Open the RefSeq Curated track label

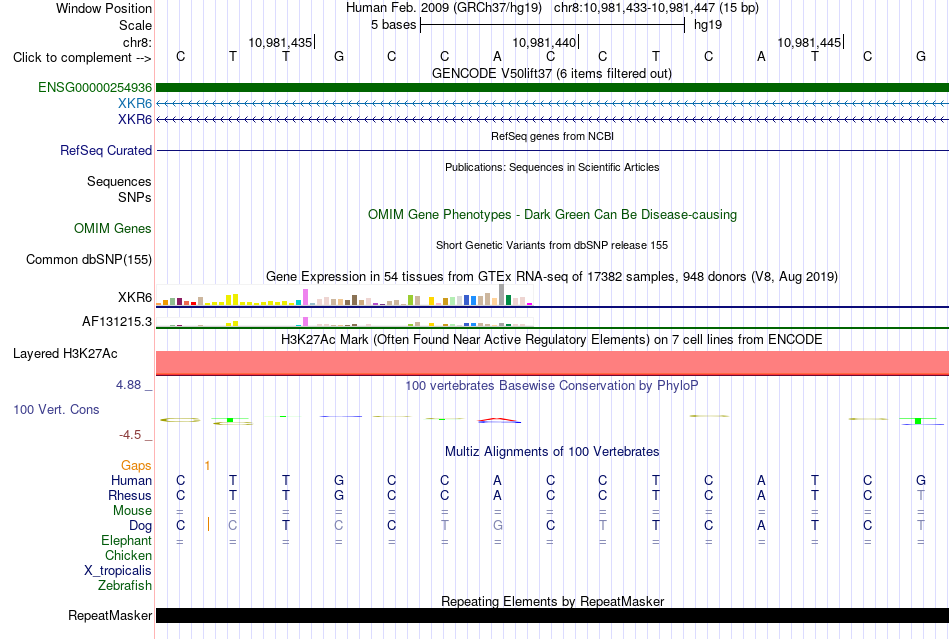tap(105, 150)
